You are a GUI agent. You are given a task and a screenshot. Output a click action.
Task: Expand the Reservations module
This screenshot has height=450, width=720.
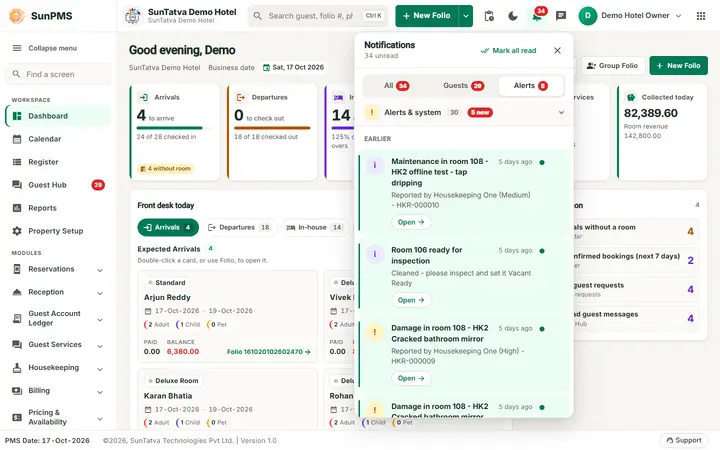point(58,269)
